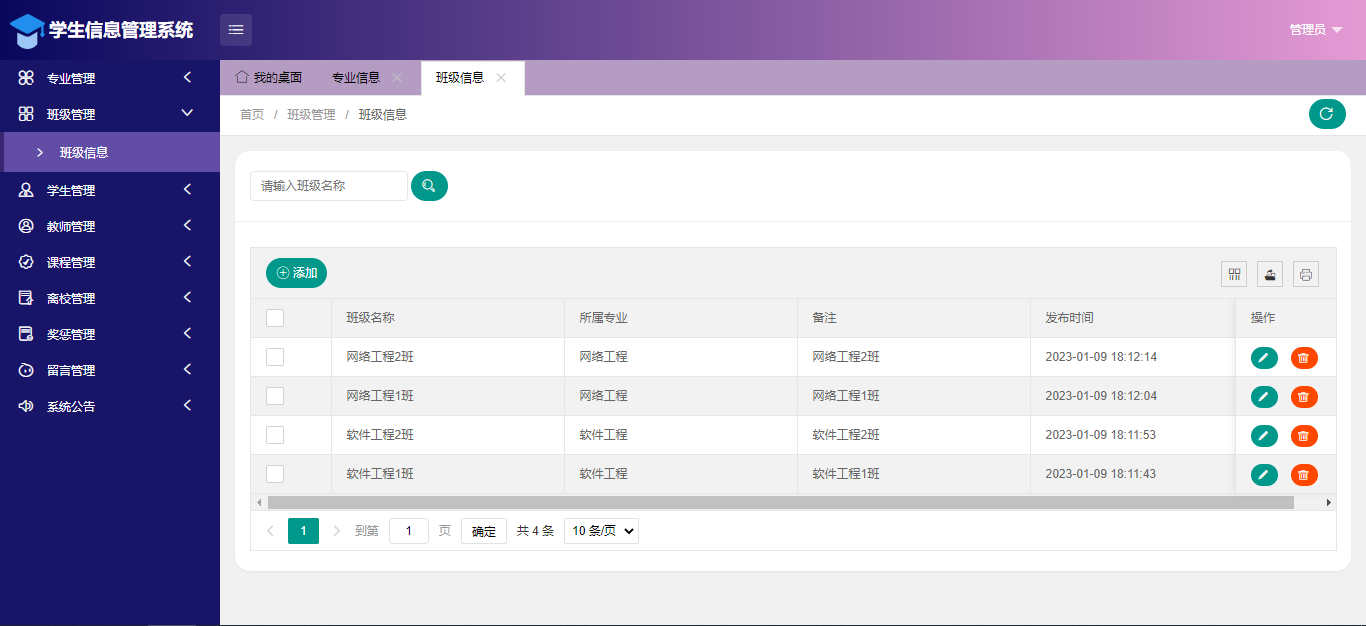
Task: Click the table print icon
Action: coord(1306,274)
